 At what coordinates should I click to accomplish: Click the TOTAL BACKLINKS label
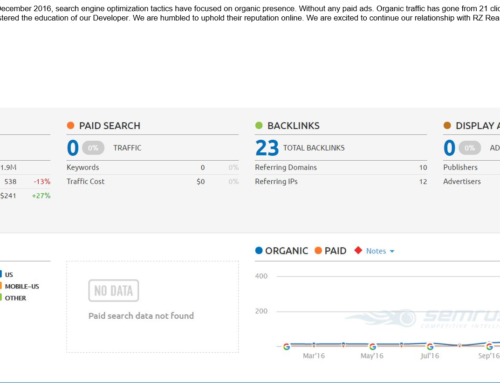314,148
